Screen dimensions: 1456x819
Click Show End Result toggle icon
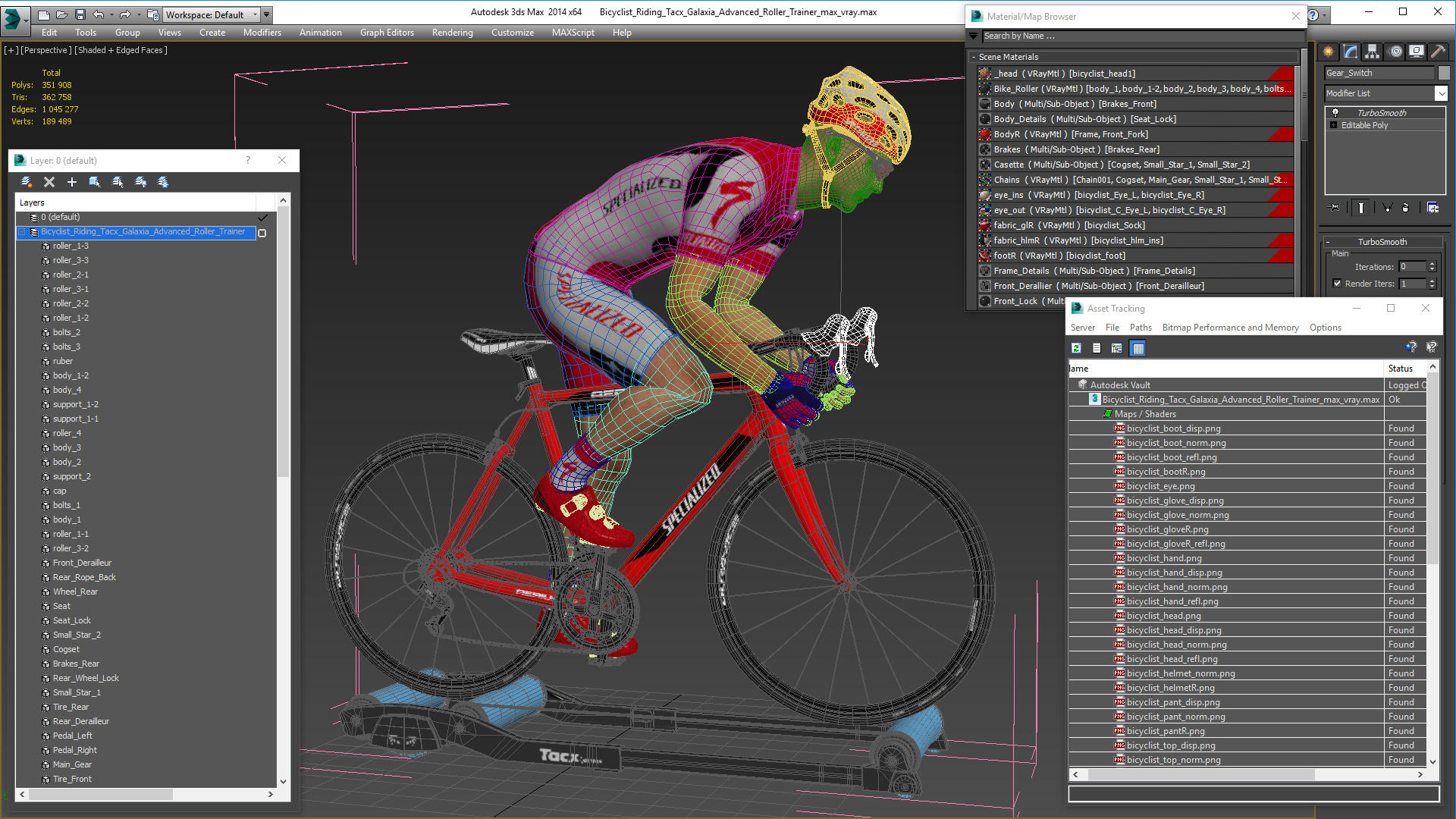pos(1361,208)
